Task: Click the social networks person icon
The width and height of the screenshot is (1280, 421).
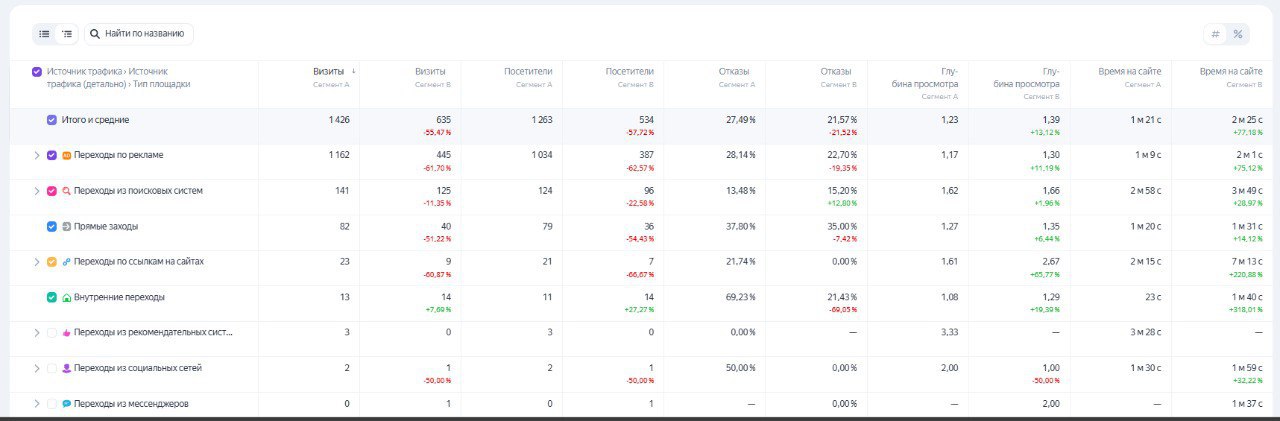Action: click(x=67, y=368)
